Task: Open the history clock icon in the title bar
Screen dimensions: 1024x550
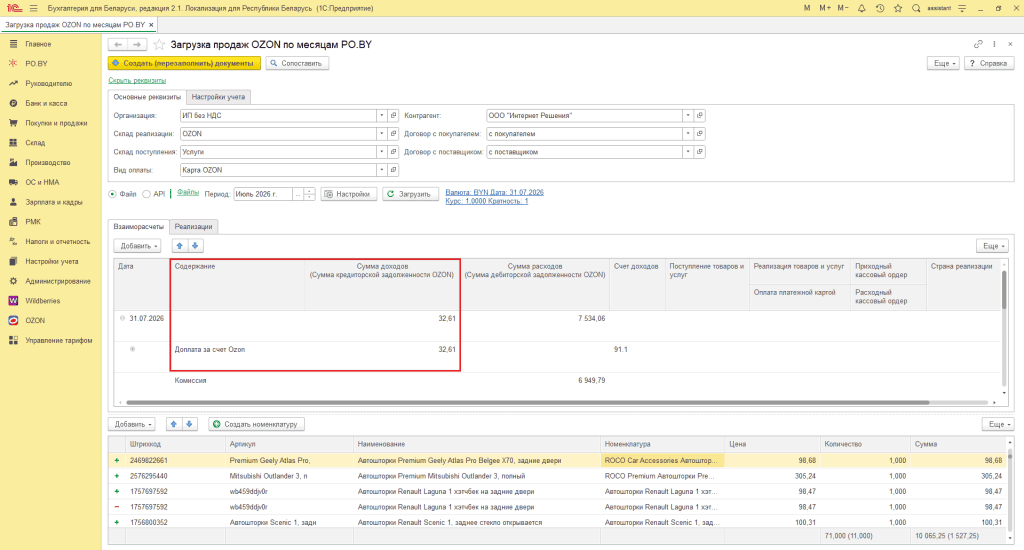Action: click(880, 8)
